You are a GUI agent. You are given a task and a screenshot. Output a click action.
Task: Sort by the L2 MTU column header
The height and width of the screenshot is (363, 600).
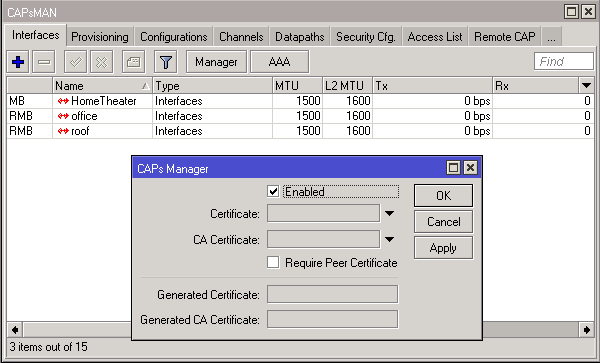[x=347, y=86]
